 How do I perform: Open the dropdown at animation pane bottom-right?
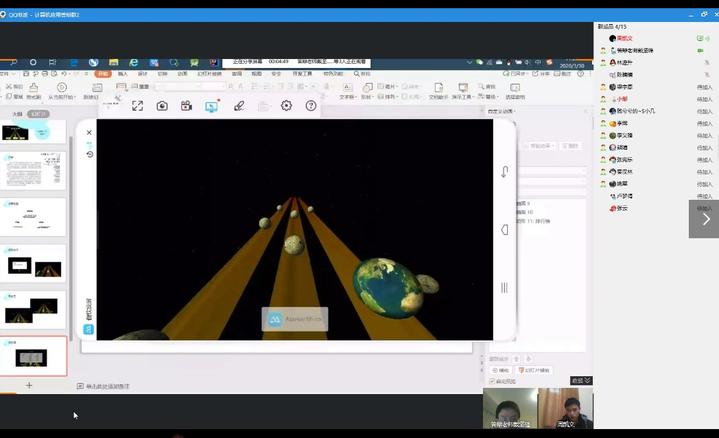pos(581,381)
